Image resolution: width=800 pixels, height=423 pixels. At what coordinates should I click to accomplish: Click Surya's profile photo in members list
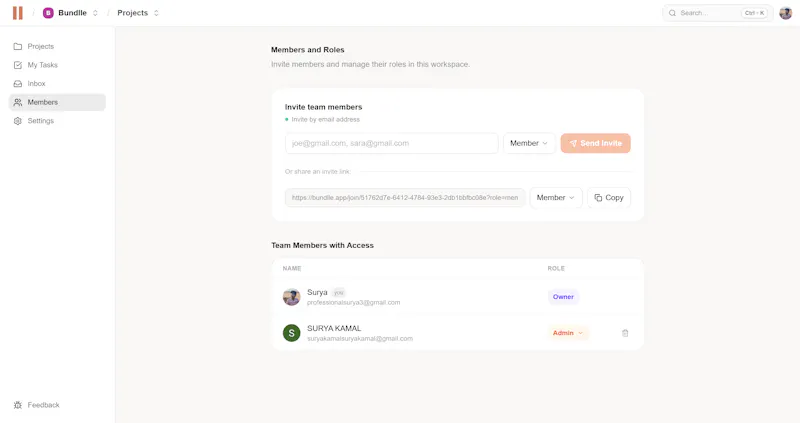tap(292, 297)
